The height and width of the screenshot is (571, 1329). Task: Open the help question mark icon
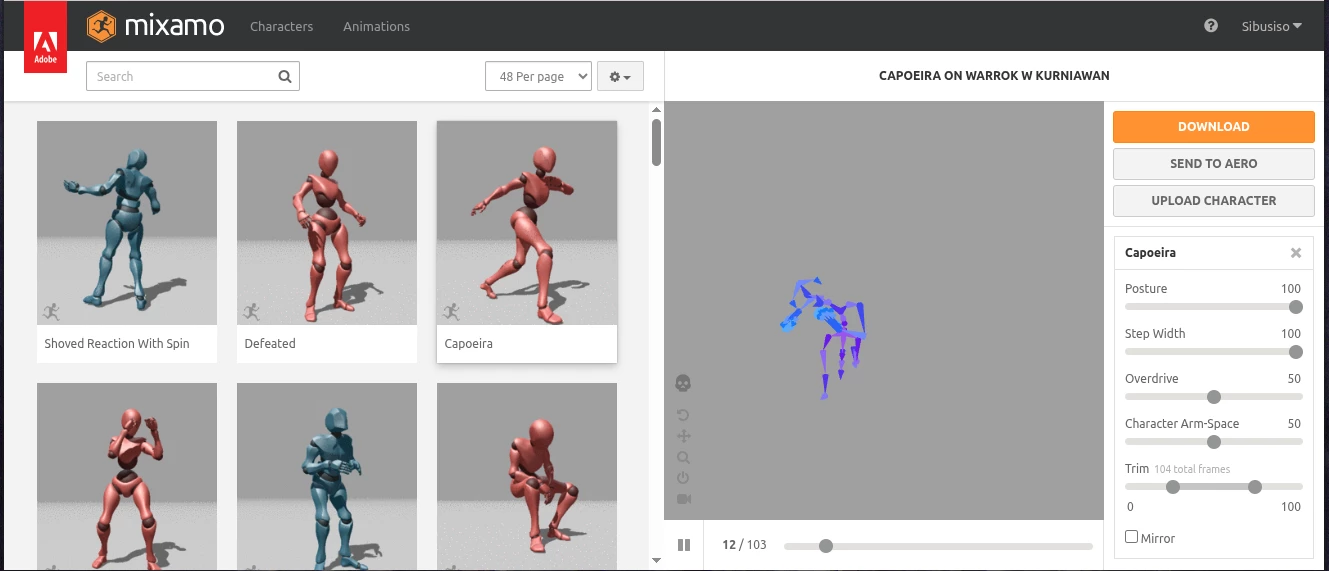[x=1211, y=26]
